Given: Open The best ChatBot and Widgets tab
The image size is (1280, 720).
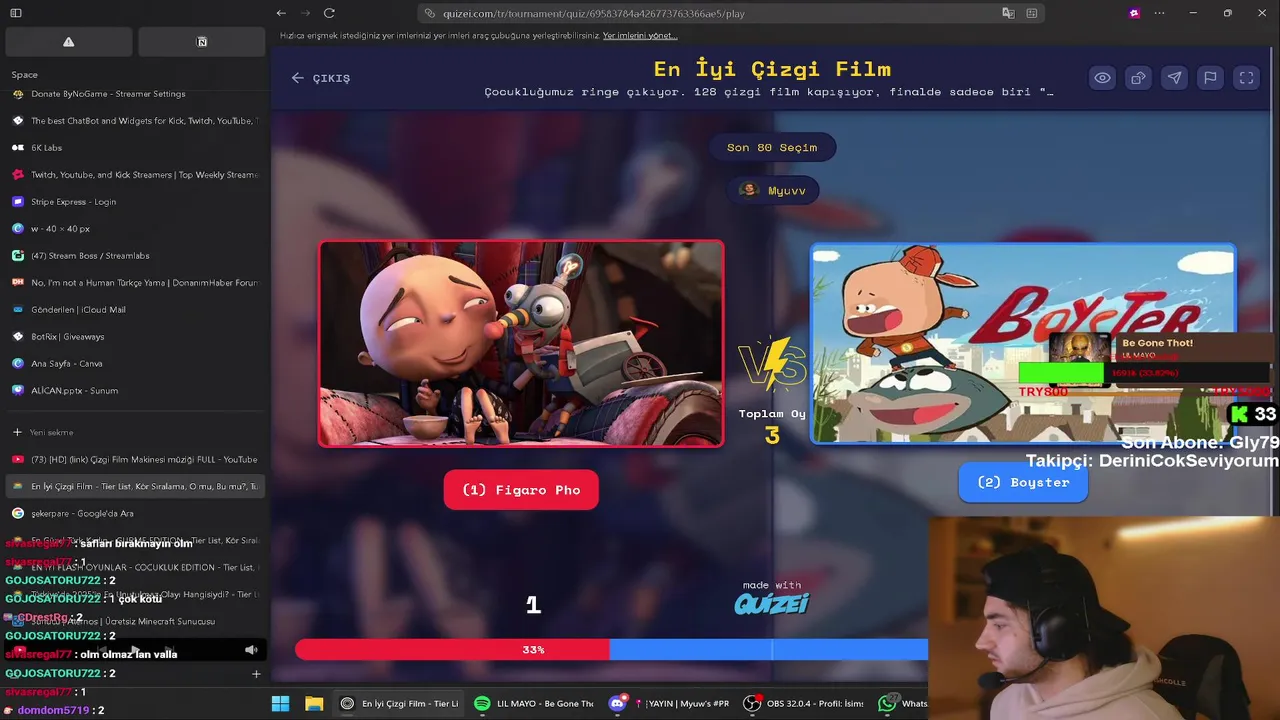Looking at the screenshot, I should [135, 121].
